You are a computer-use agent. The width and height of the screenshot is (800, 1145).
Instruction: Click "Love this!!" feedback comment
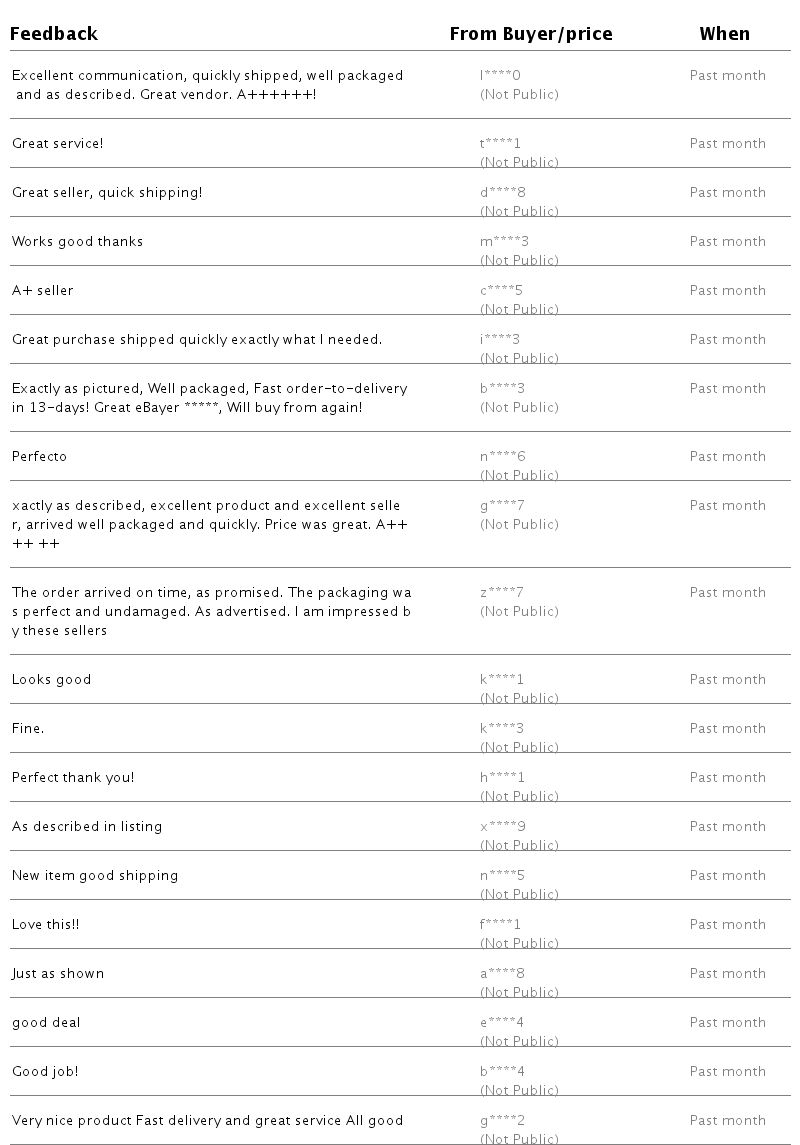(45, 924)
